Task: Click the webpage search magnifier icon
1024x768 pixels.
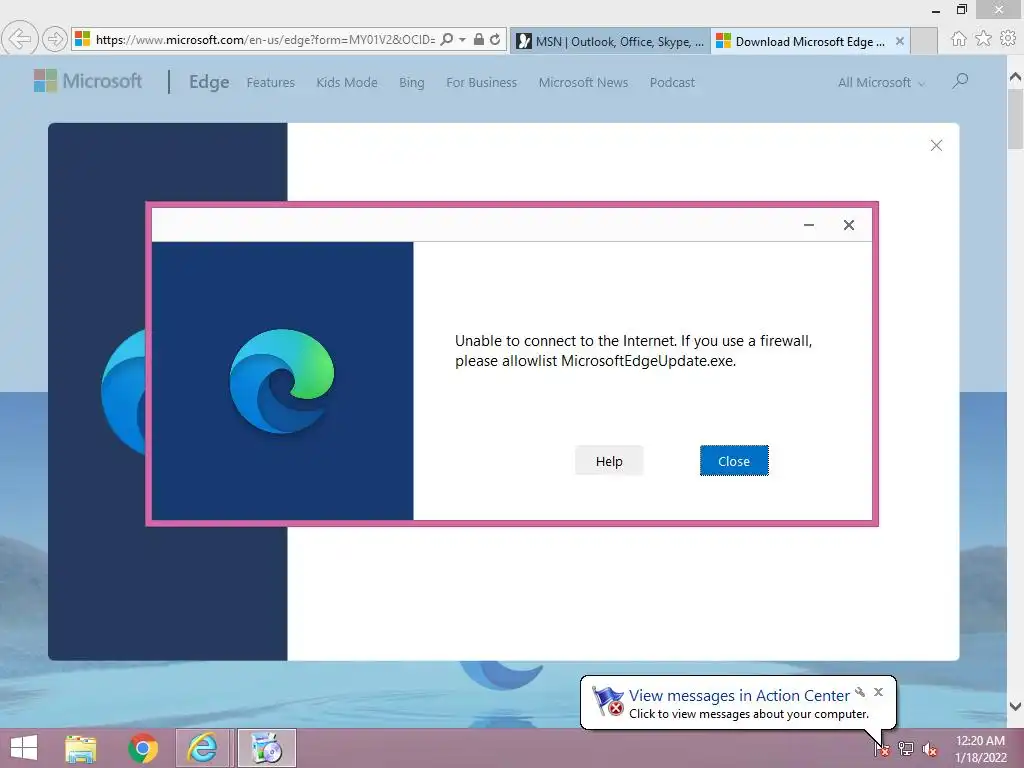Action: (x=960, y=81)
